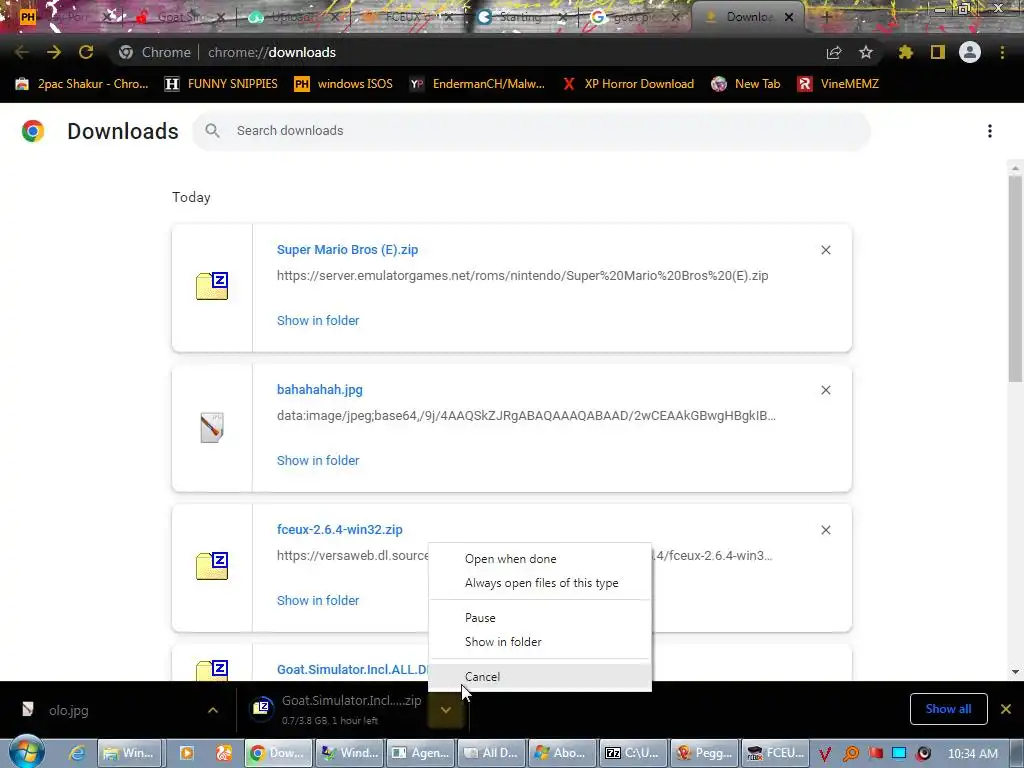Screen dimensions: 1024x768
Task: Open the EndermanCH/Malw... bookmark
Action: 477,84
